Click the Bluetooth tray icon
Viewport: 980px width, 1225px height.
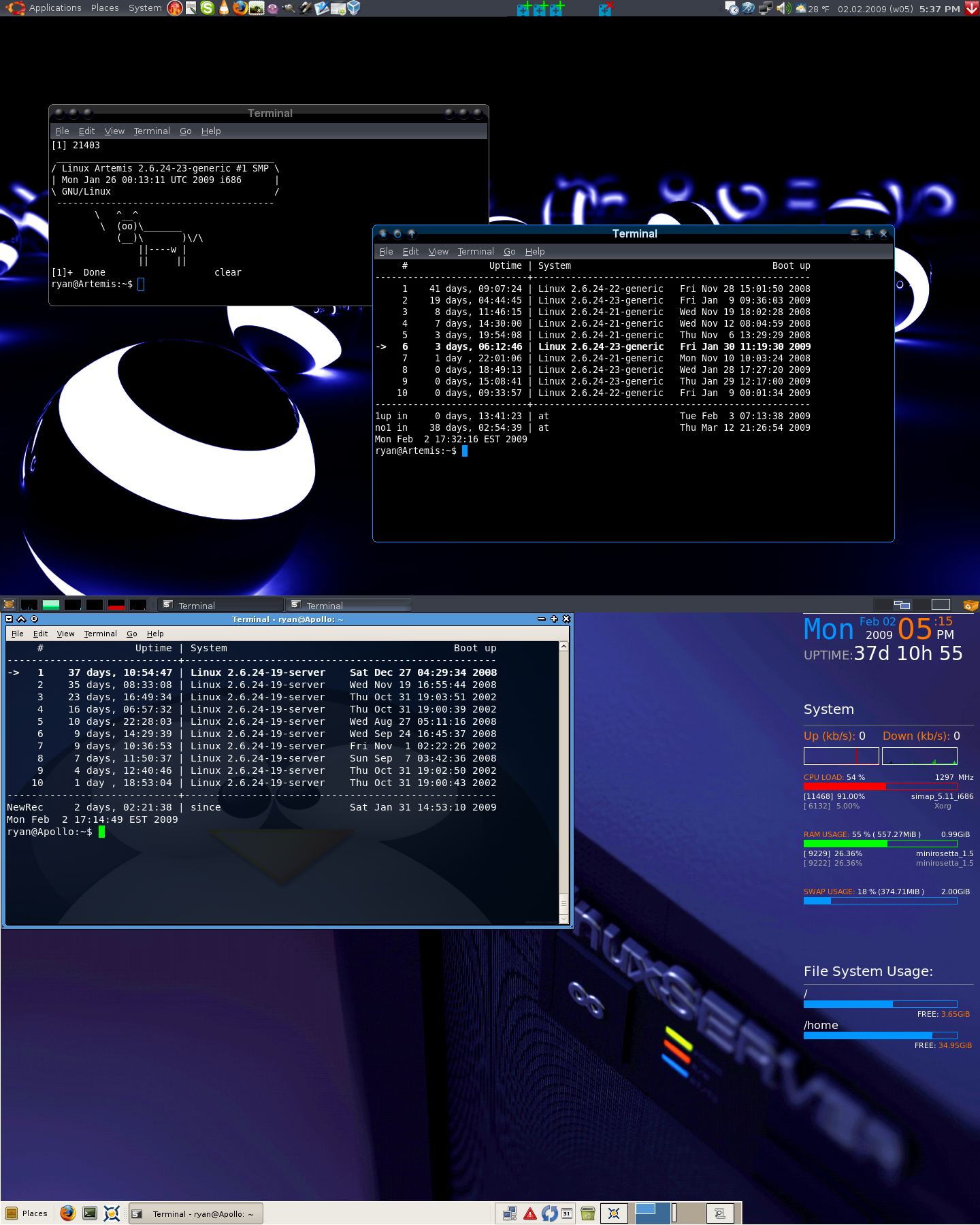click(748, 8)
